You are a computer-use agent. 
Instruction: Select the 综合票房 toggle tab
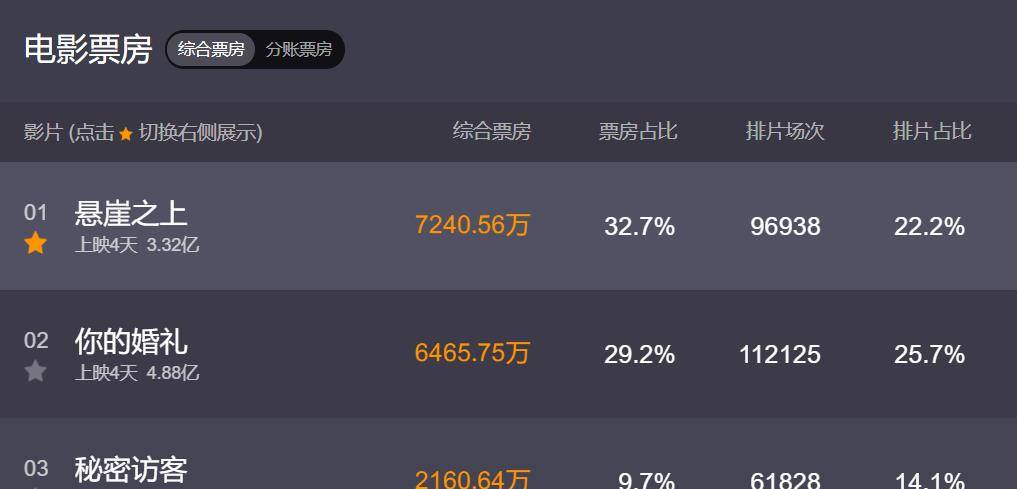point(211,49)
